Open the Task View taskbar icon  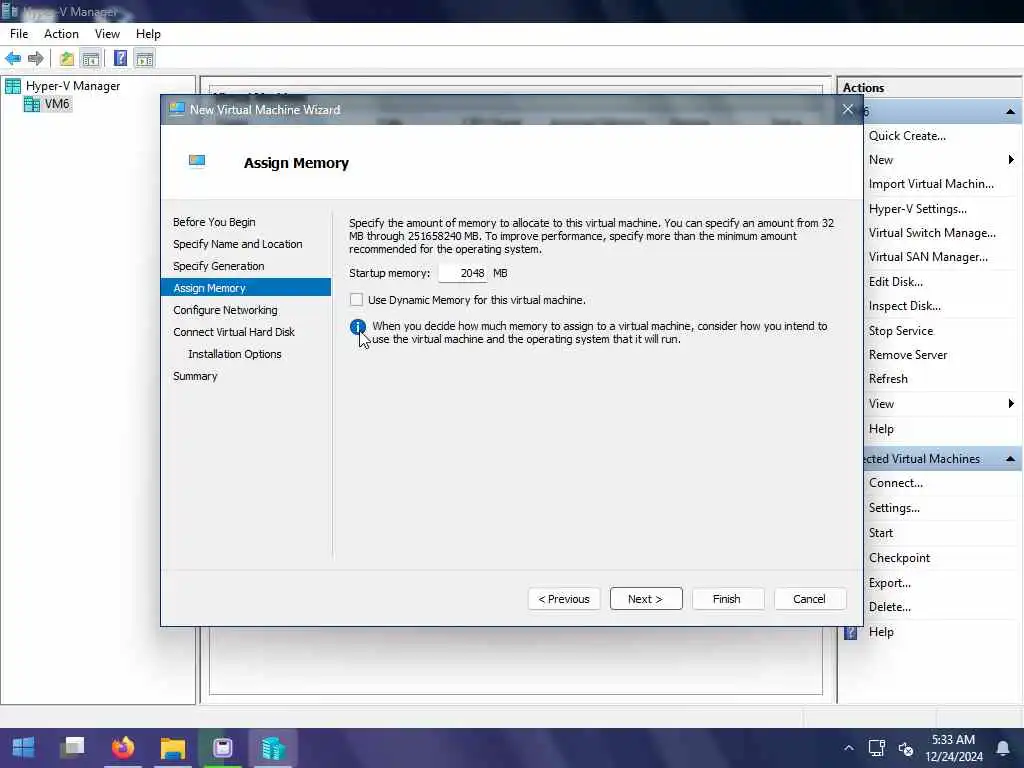tap(73, 747)
